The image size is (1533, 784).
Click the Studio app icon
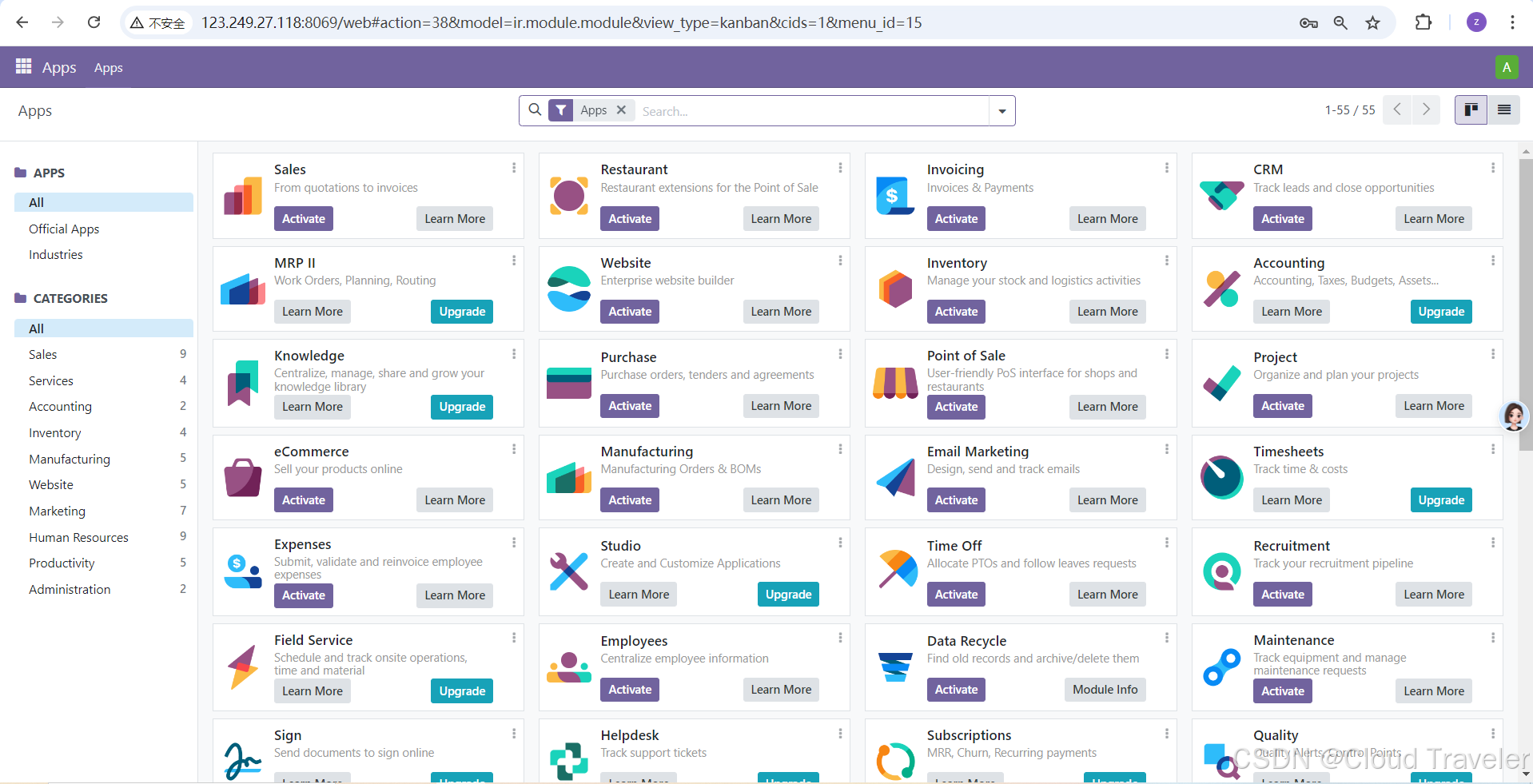569,571
